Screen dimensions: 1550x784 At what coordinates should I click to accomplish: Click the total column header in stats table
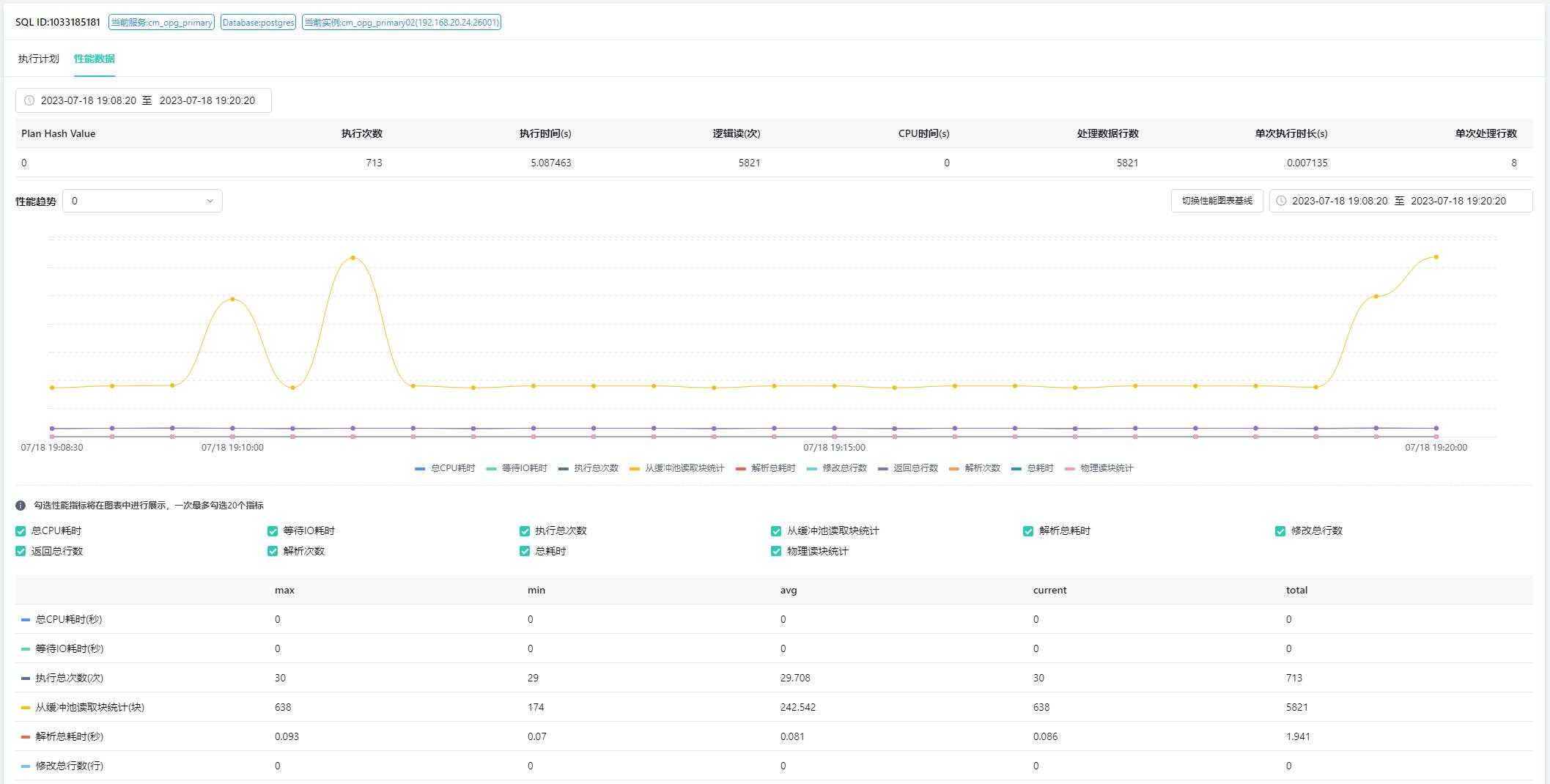pyautogui.click(x=1296, y=590)
